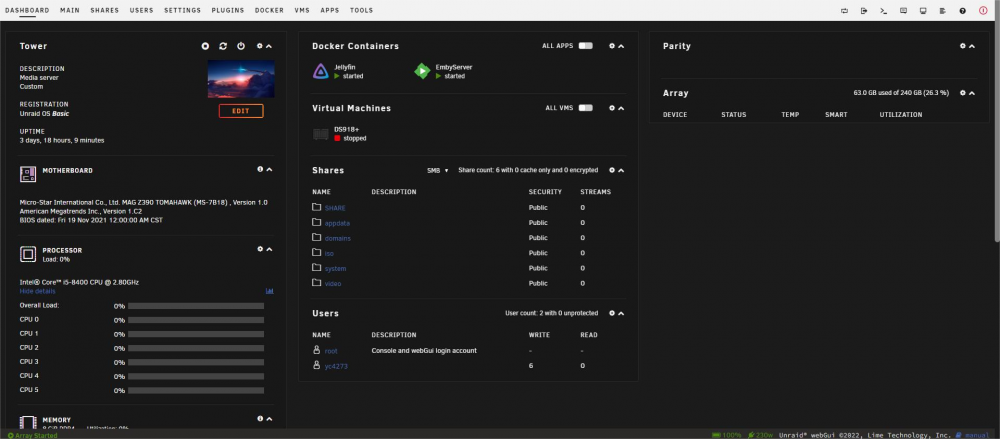
Task: Open the PLUGINS tab
Action: click(x=228, y=10)
